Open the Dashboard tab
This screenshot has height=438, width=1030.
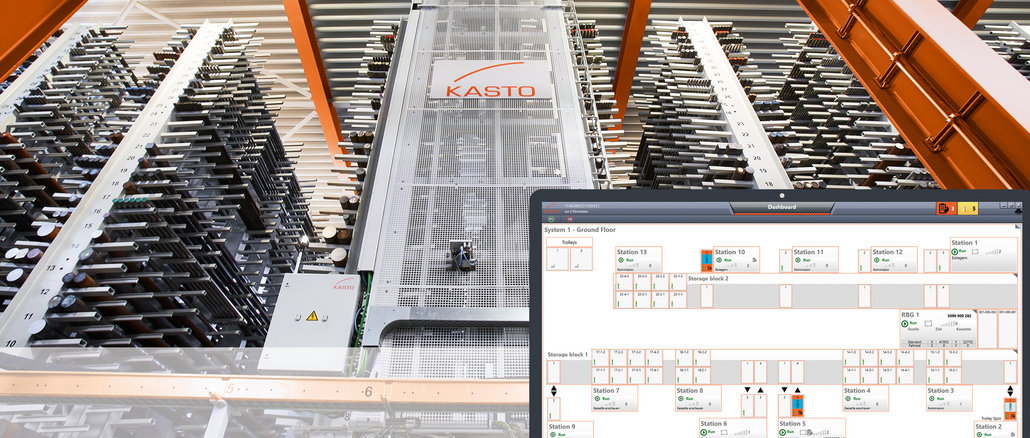click(x=781, y=207)
